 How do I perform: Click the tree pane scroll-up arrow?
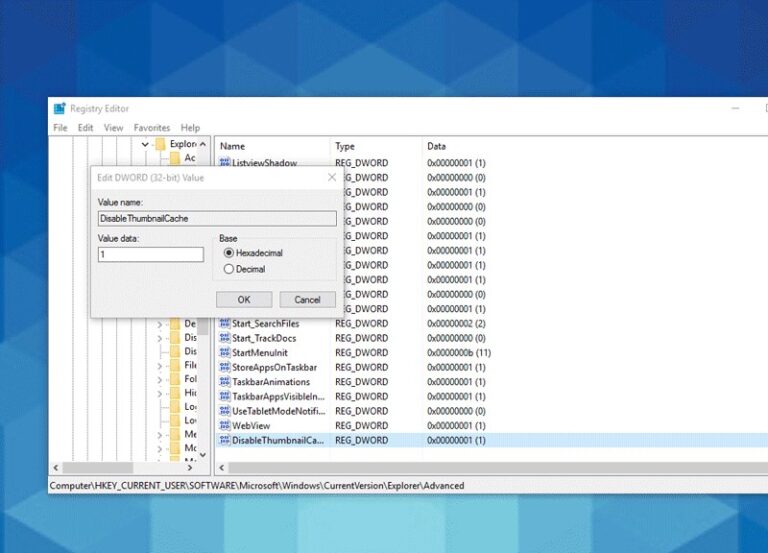click(x=203, y=144)
